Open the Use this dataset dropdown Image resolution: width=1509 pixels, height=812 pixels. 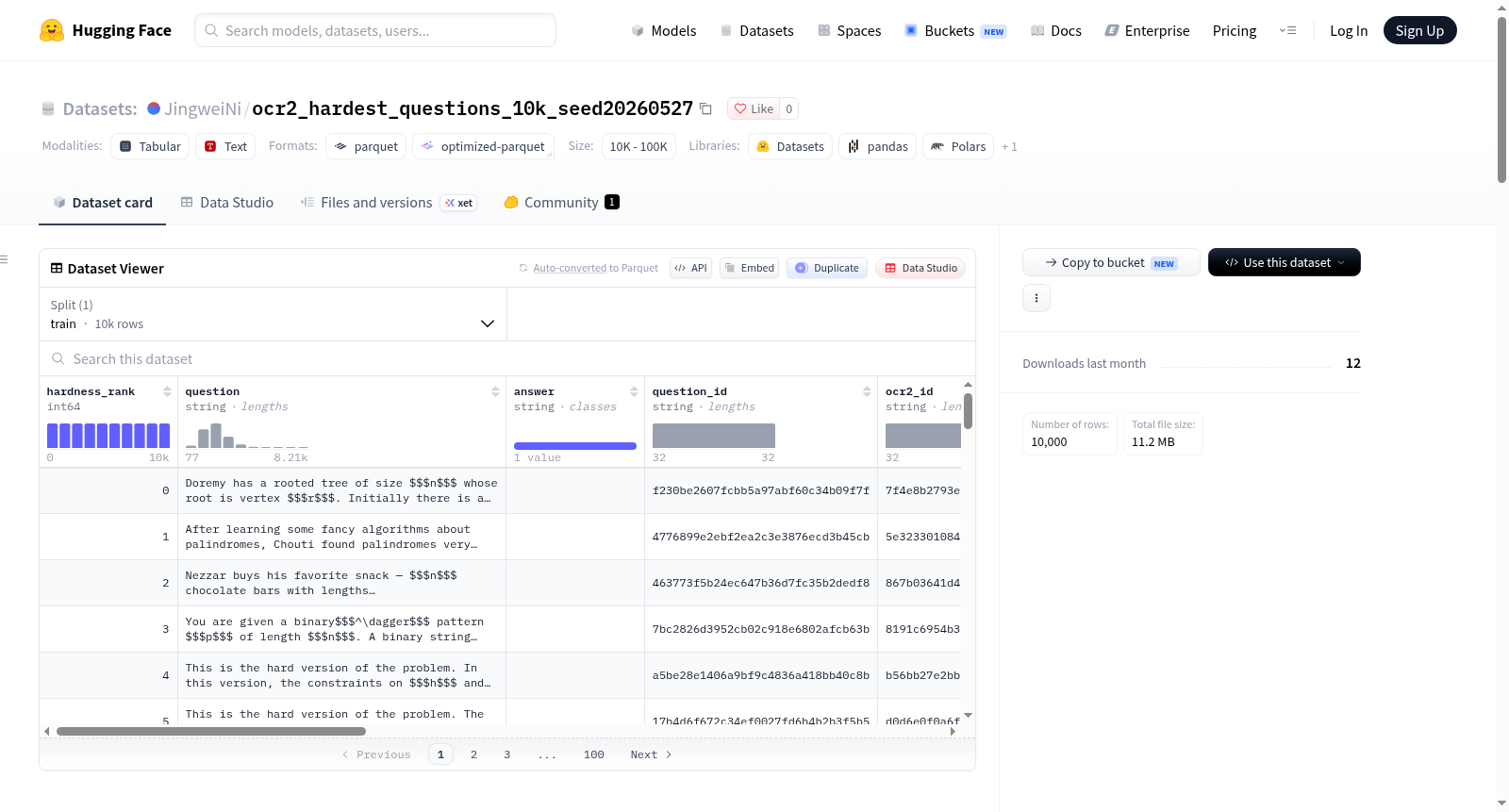(1284, 262)
